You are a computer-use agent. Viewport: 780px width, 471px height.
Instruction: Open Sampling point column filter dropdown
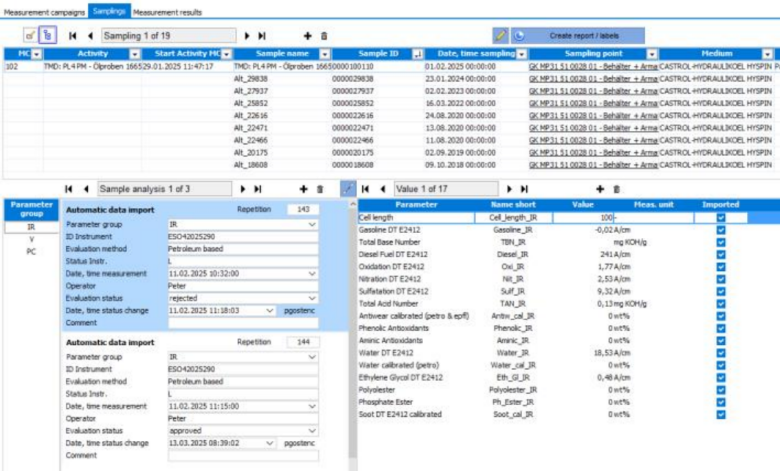pyautogui.click(x=652, y=54)
